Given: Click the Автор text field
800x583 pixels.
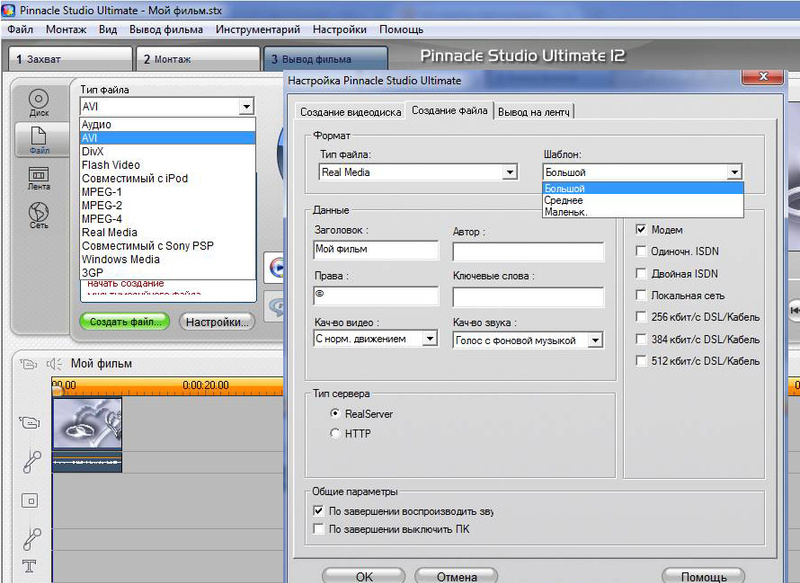Looking at the screenshot, I should click(x=528, y=252).
